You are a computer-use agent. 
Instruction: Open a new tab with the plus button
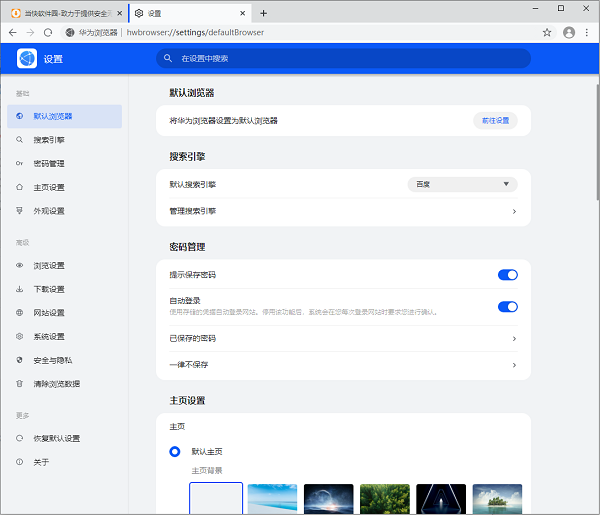click(x=264, y=13)
